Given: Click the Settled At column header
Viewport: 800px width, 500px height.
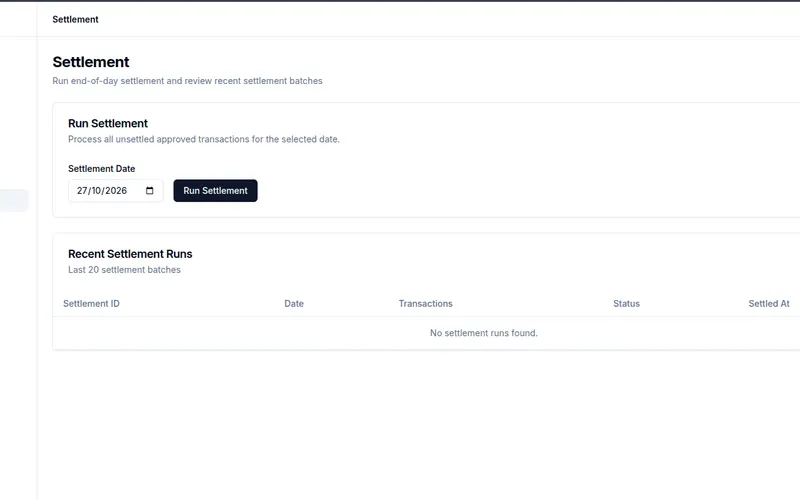Looking at the screenshot, I should pyautogui.click(x=769, y=304).
